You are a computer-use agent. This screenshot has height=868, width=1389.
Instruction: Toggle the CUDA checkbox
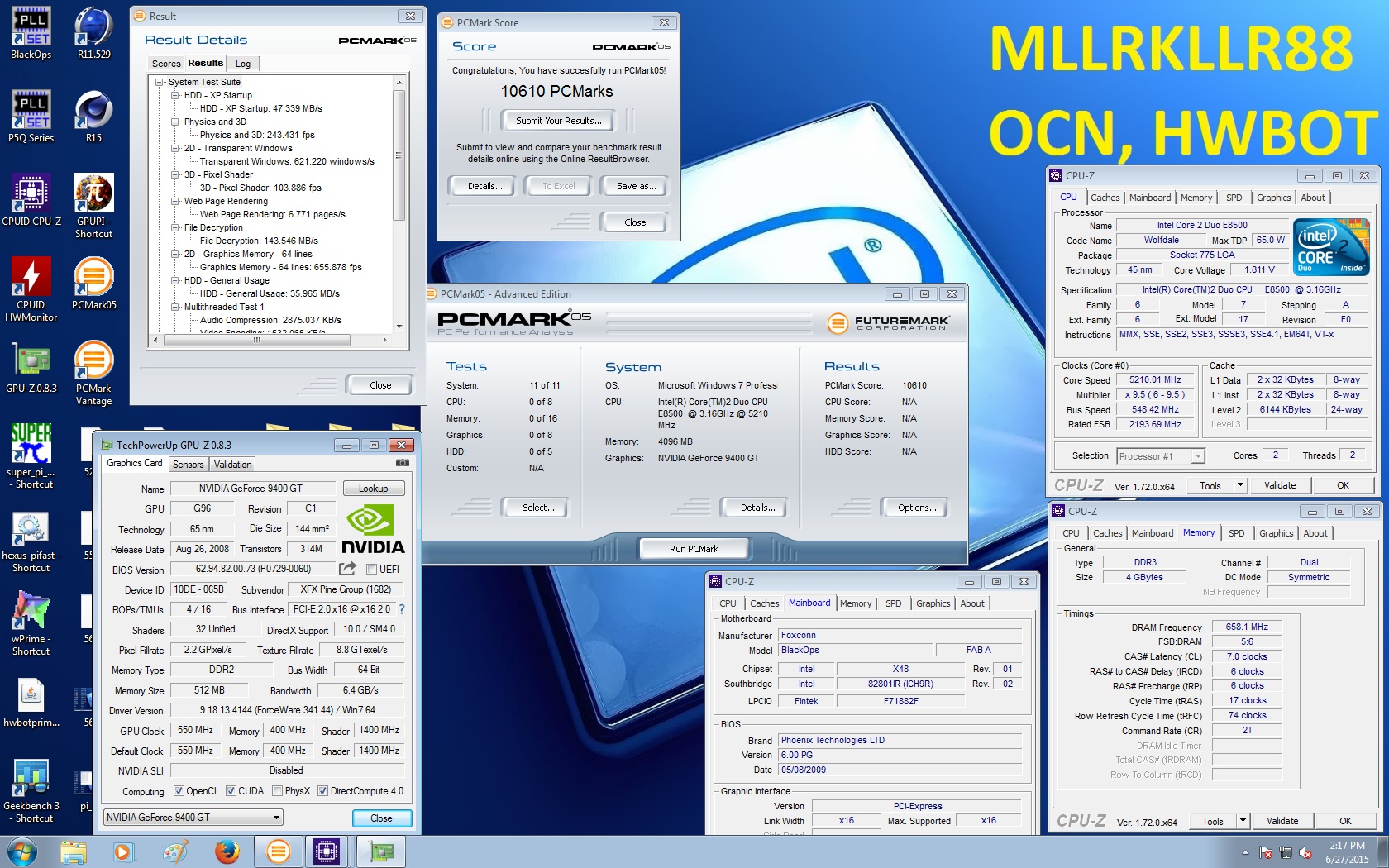point(231,791)
